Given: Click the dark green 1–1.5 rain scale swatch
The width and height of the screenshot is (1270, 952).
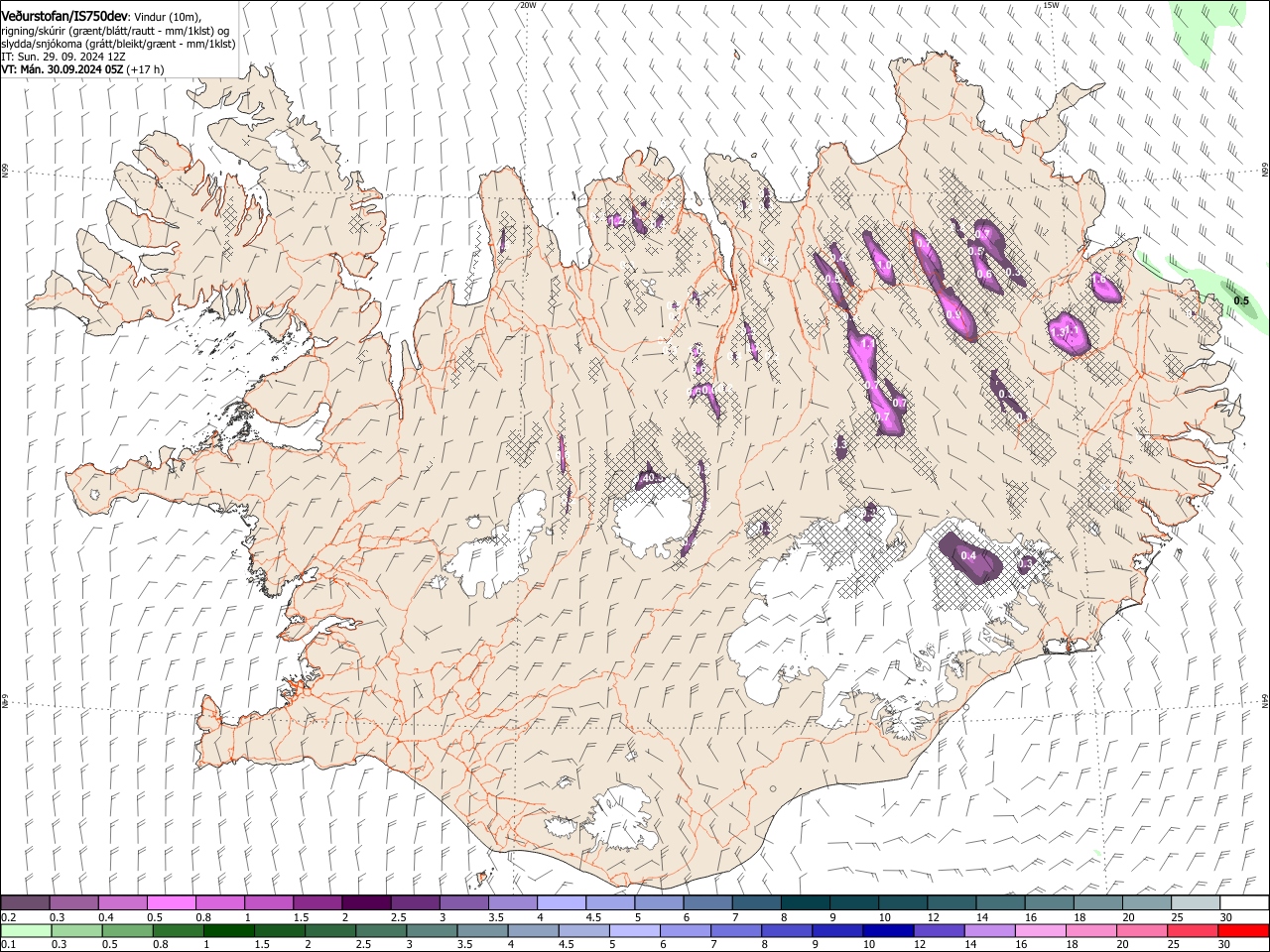Looking at the screenshot, I should coord(229,930).
